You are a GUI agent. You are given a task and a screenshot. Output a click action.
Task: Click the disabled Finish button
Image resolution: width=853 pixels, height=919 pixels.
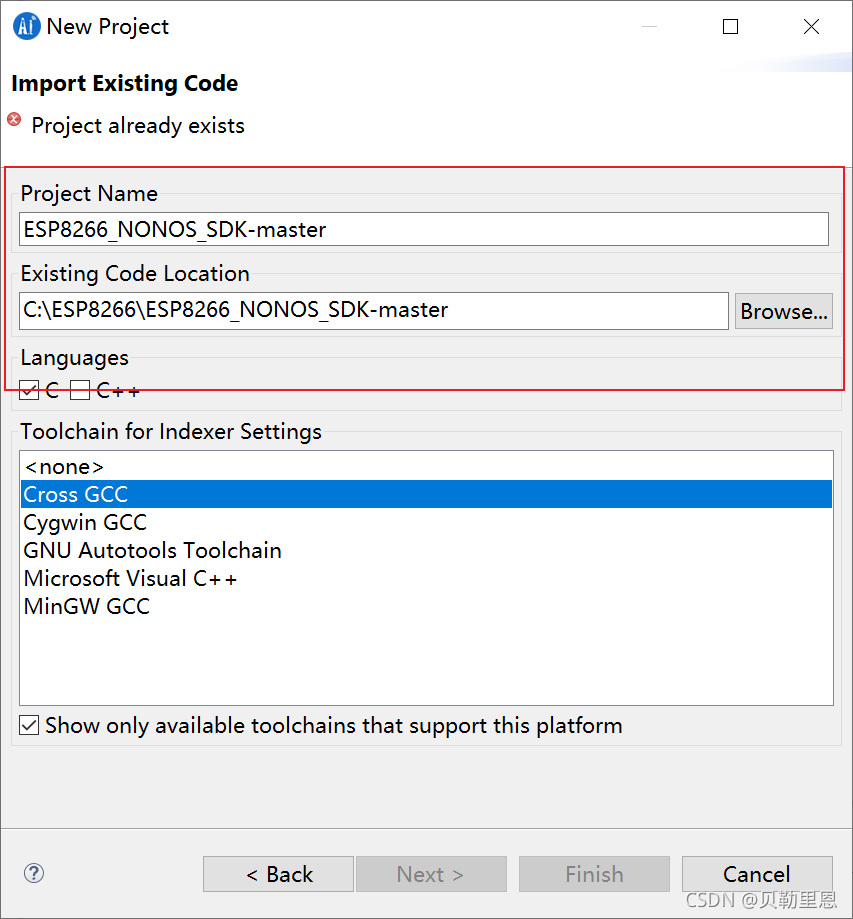(x=594, y=874)
